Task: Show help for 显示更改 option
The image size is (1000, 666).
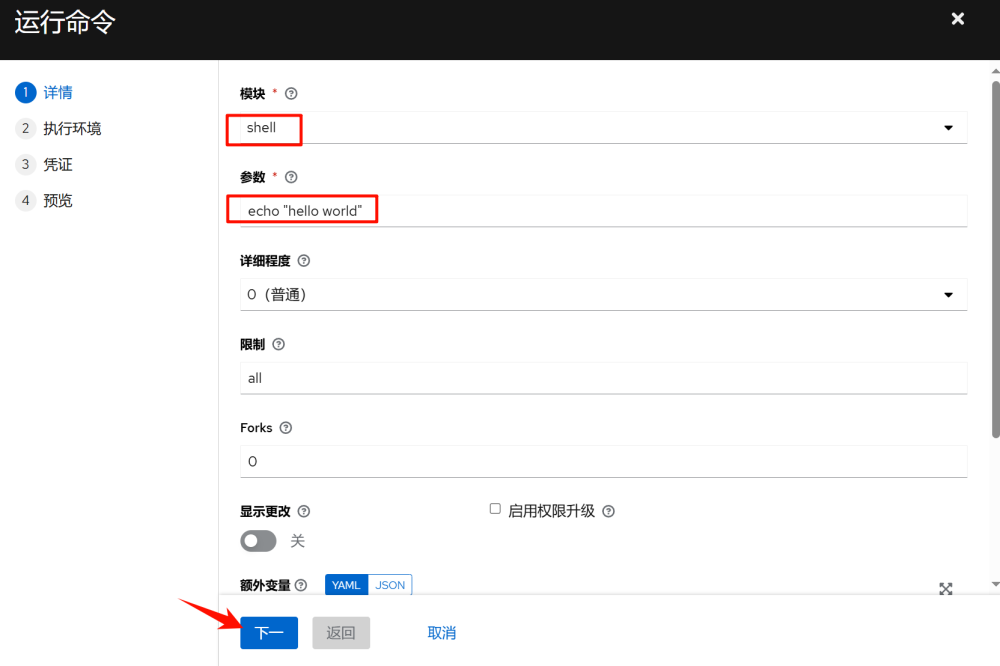Action: (x=303, y=511)
